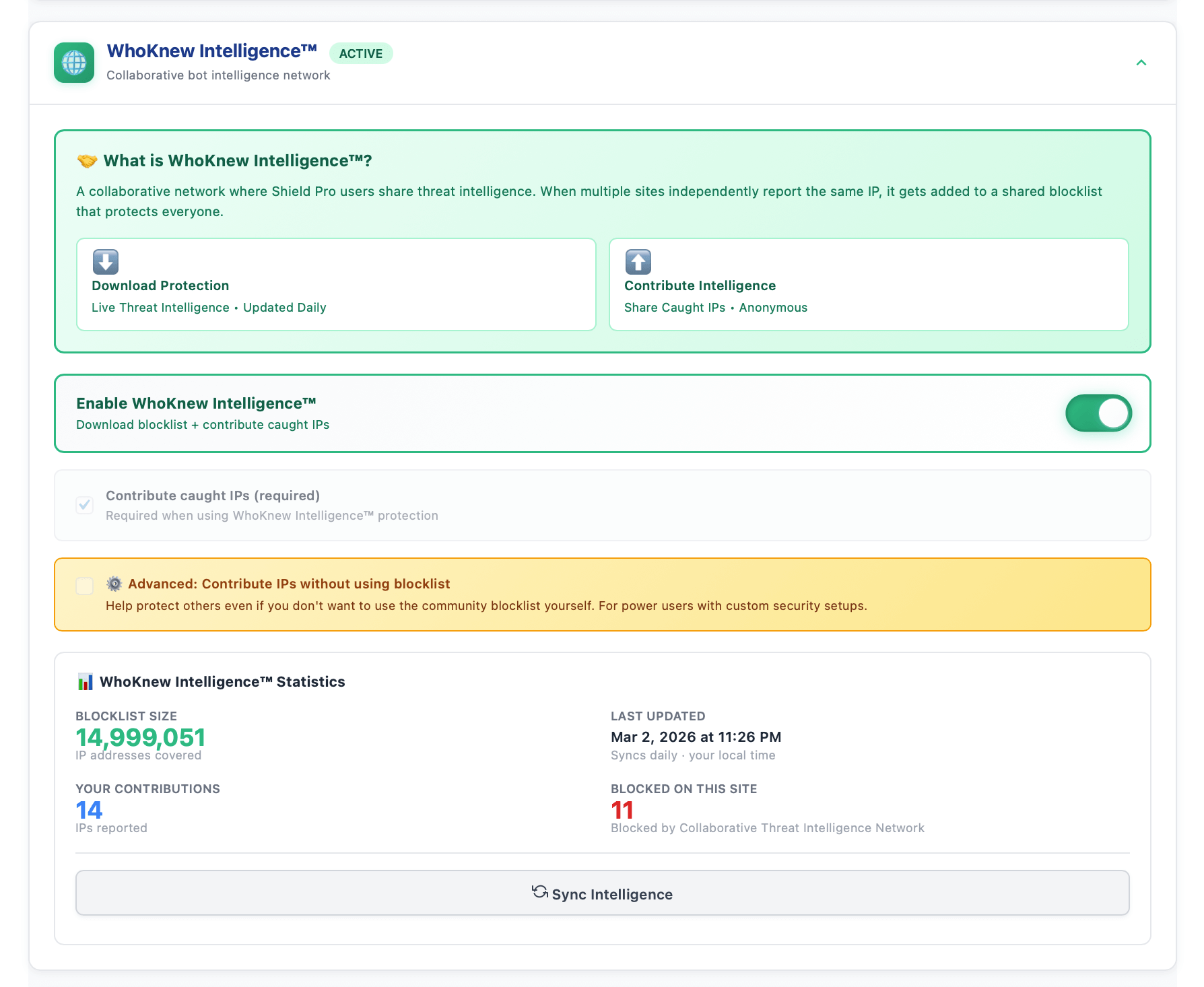Check Advanced: Contribute IPs without using blocklist
1204x987 pixels.
[84, 586]
